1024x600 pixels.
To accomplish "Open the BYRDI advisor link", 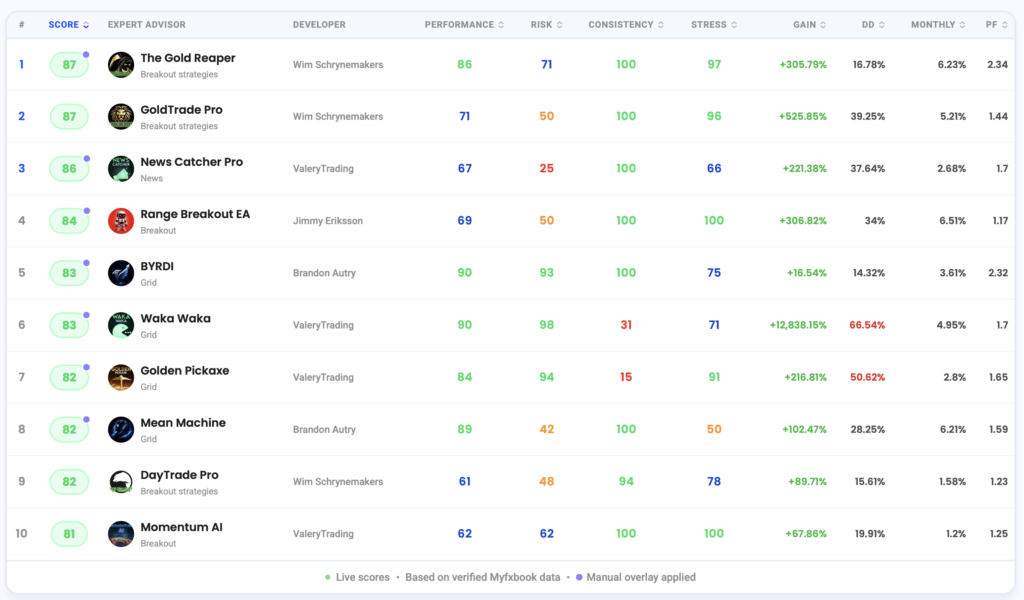I will [x=157, y=266].
